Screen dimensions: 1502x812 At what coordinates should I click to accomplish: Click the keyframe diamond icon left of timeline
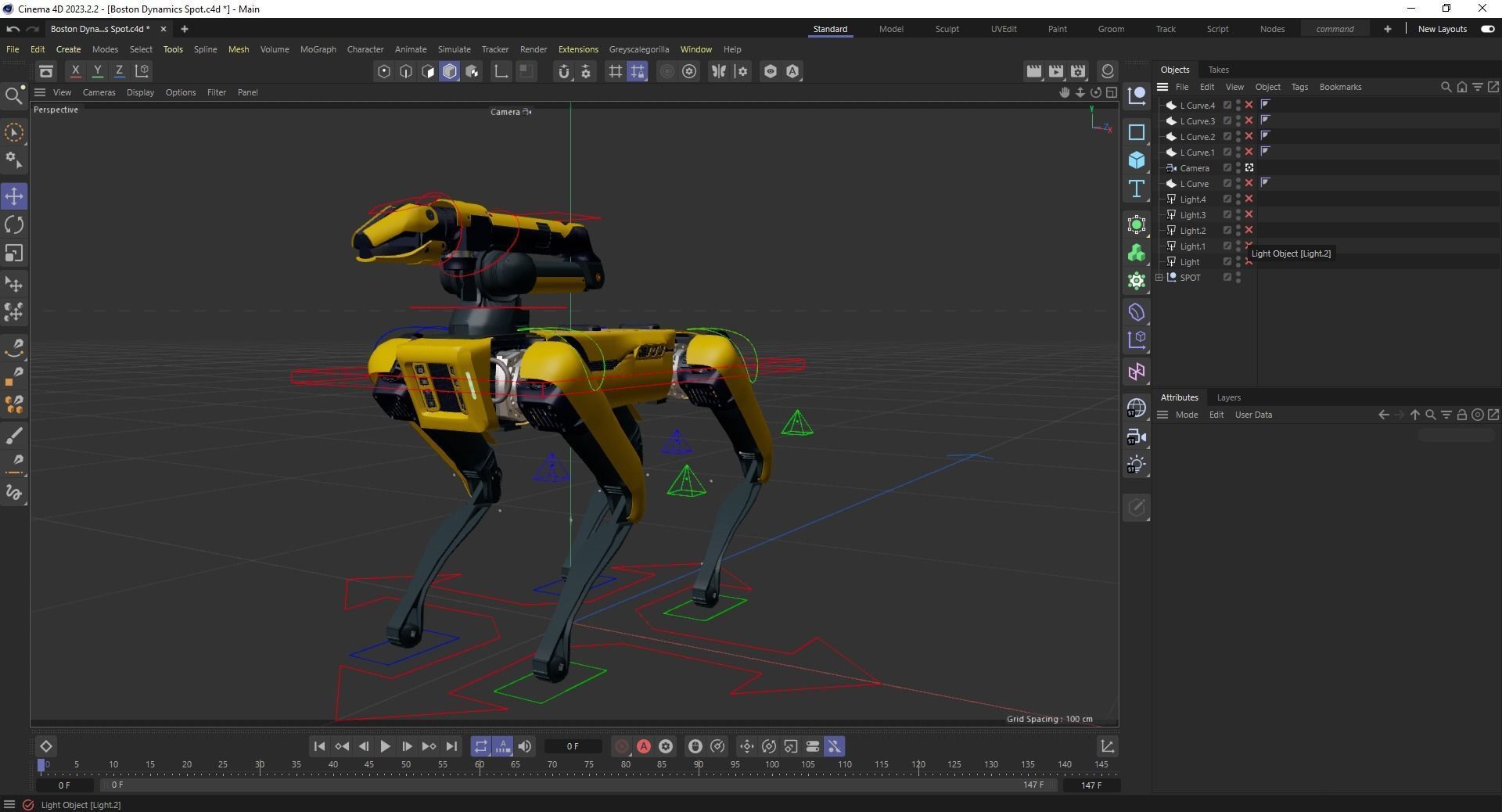pos(45,746)
